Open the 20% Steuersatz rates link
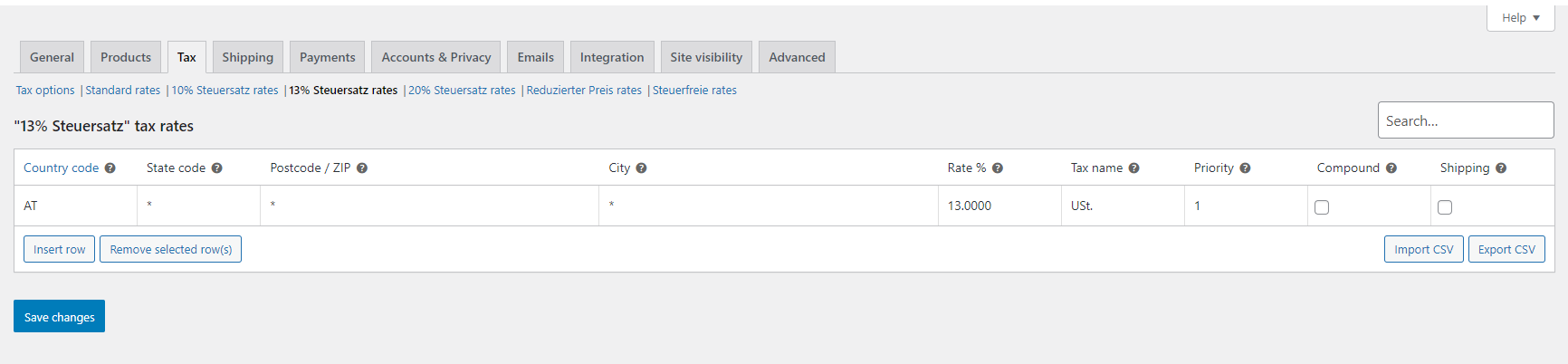The width and height of the screenshot is (1568, 364). coord(462,91)
